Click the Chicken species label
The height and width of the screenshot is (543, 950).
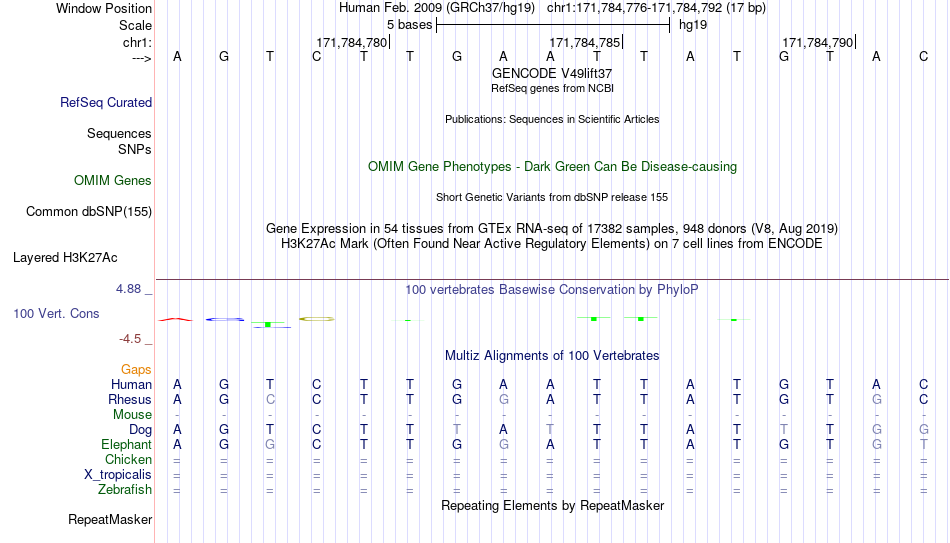128,459
